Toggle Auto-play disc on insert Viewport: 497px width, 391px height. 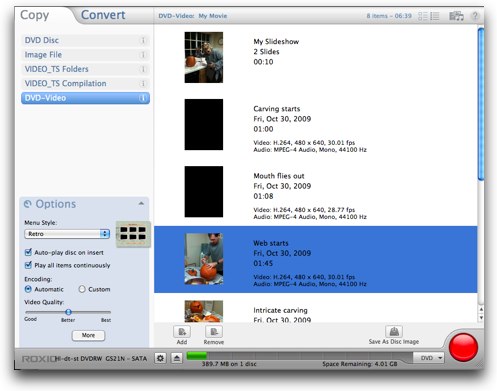pos(28,252)
